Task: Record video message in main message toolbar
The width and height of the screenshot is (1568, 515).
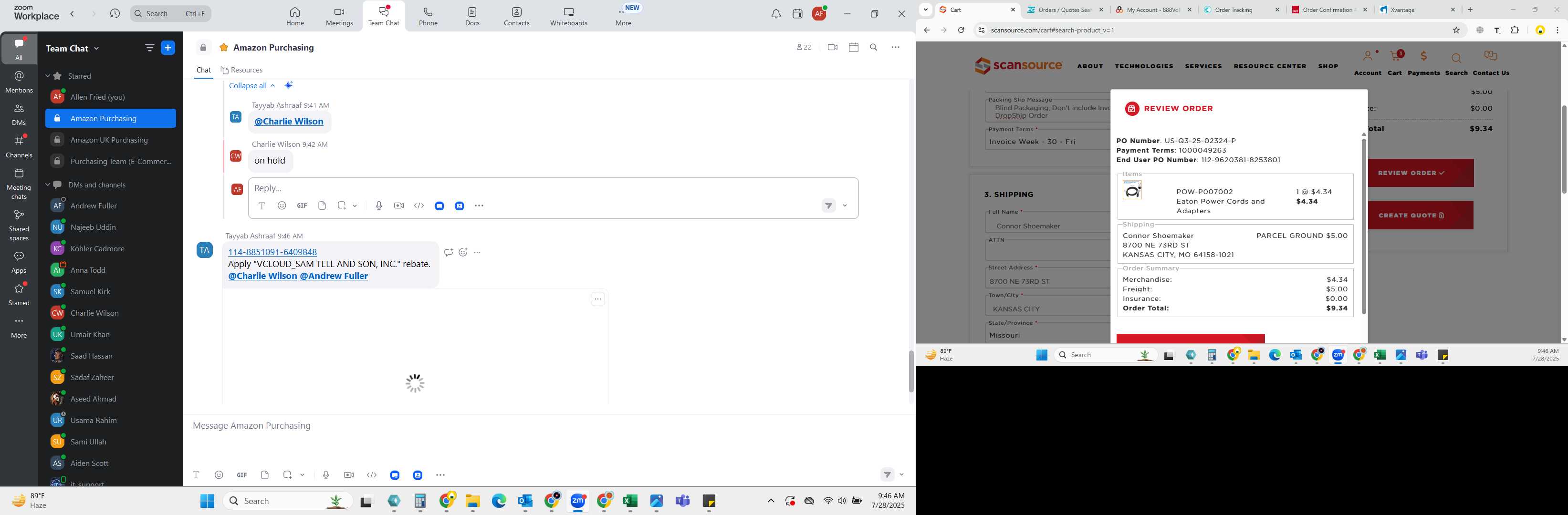Action: coord(349,475)
